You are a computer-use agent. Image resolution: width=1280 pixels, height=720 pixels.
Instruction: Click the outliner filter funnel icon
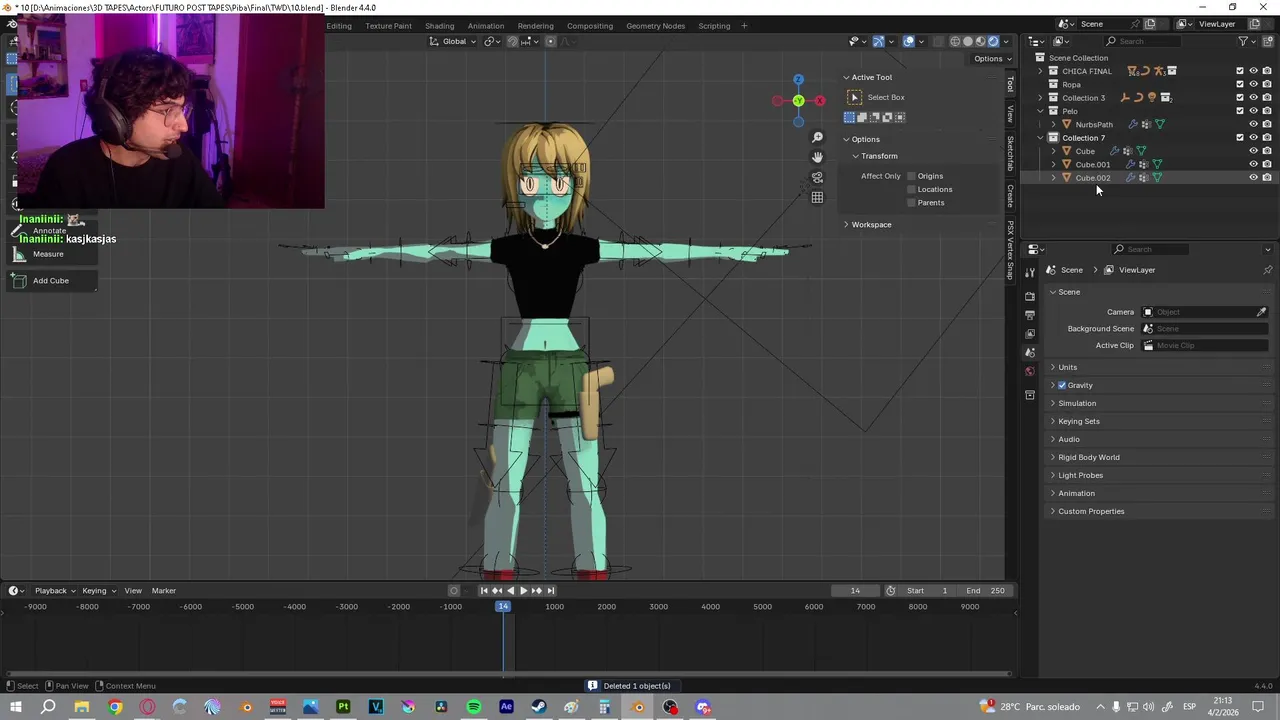[x=1243, y=41]
